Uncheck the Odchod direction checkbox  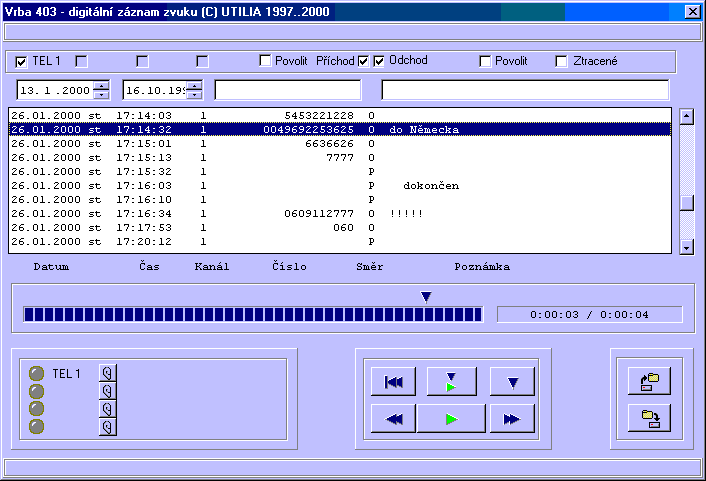tap(380, 61)
